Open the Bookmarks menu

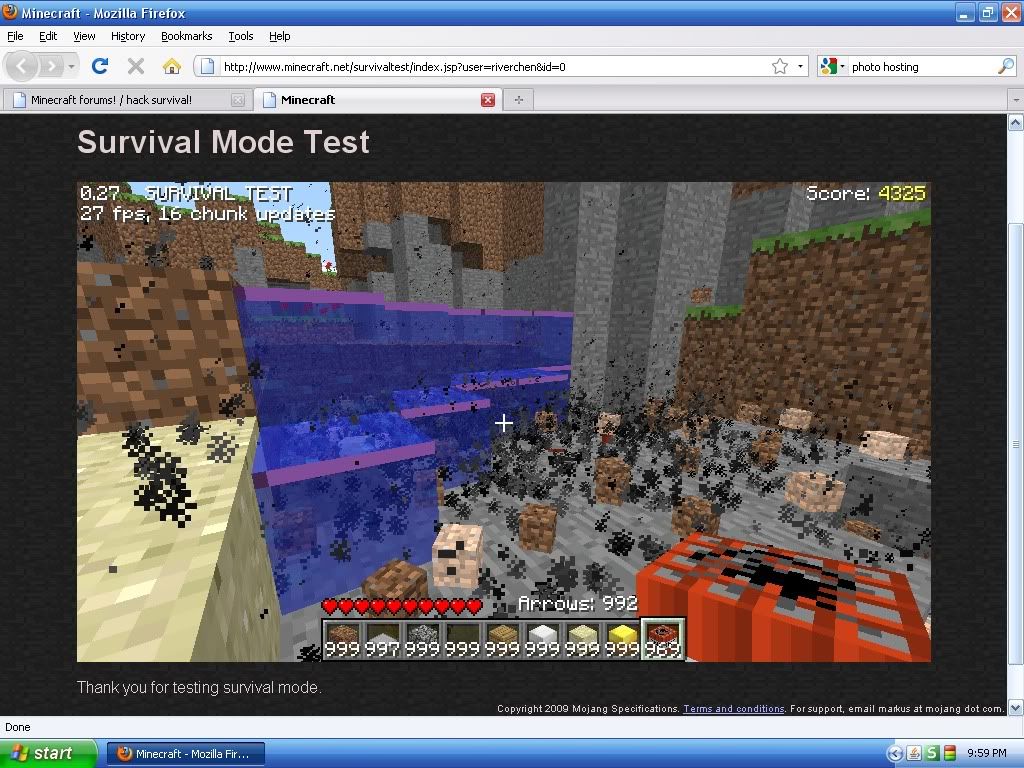187,36
